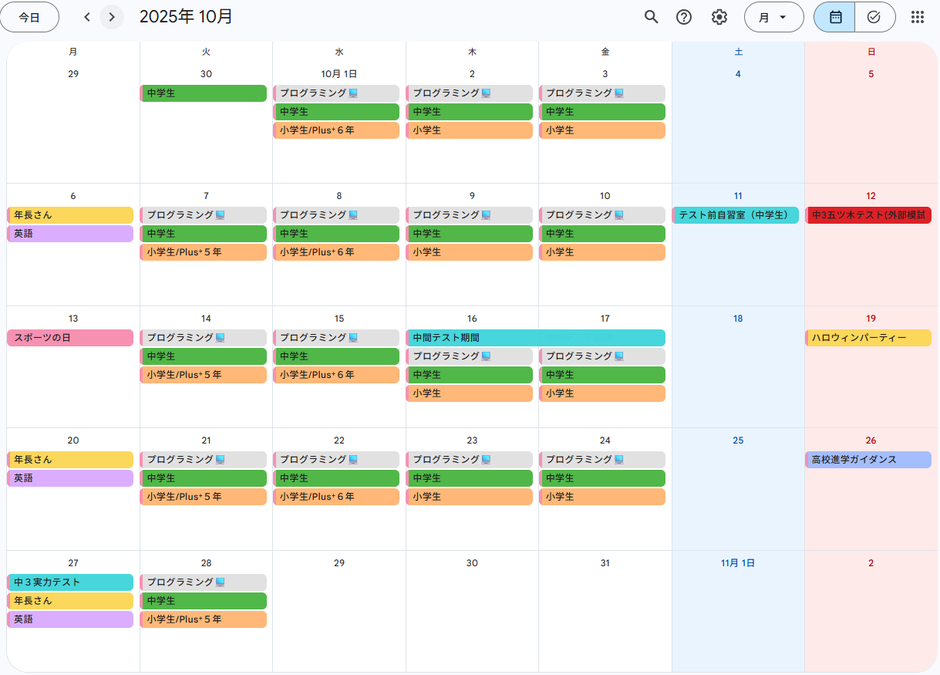The height and width of the screenshot is (675, 940).
Task: Open 小学生 event on October 24
Action: (x=602, y=496)
